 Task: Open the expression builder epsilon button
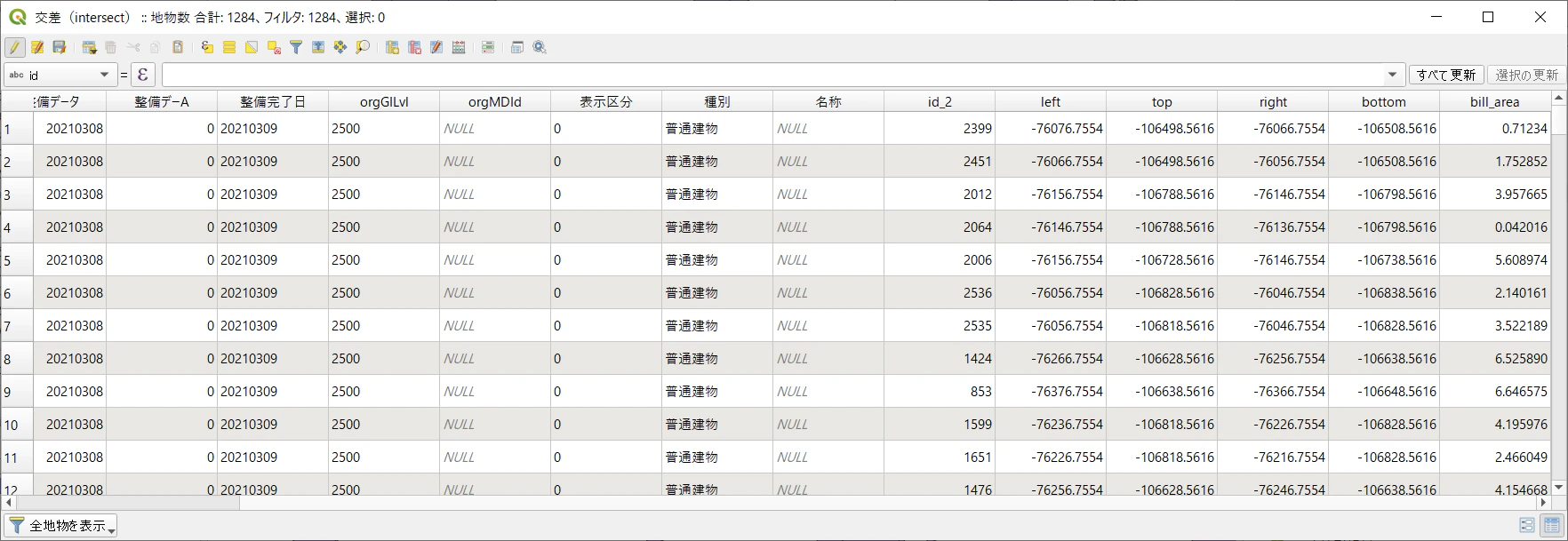click(142, 75)
